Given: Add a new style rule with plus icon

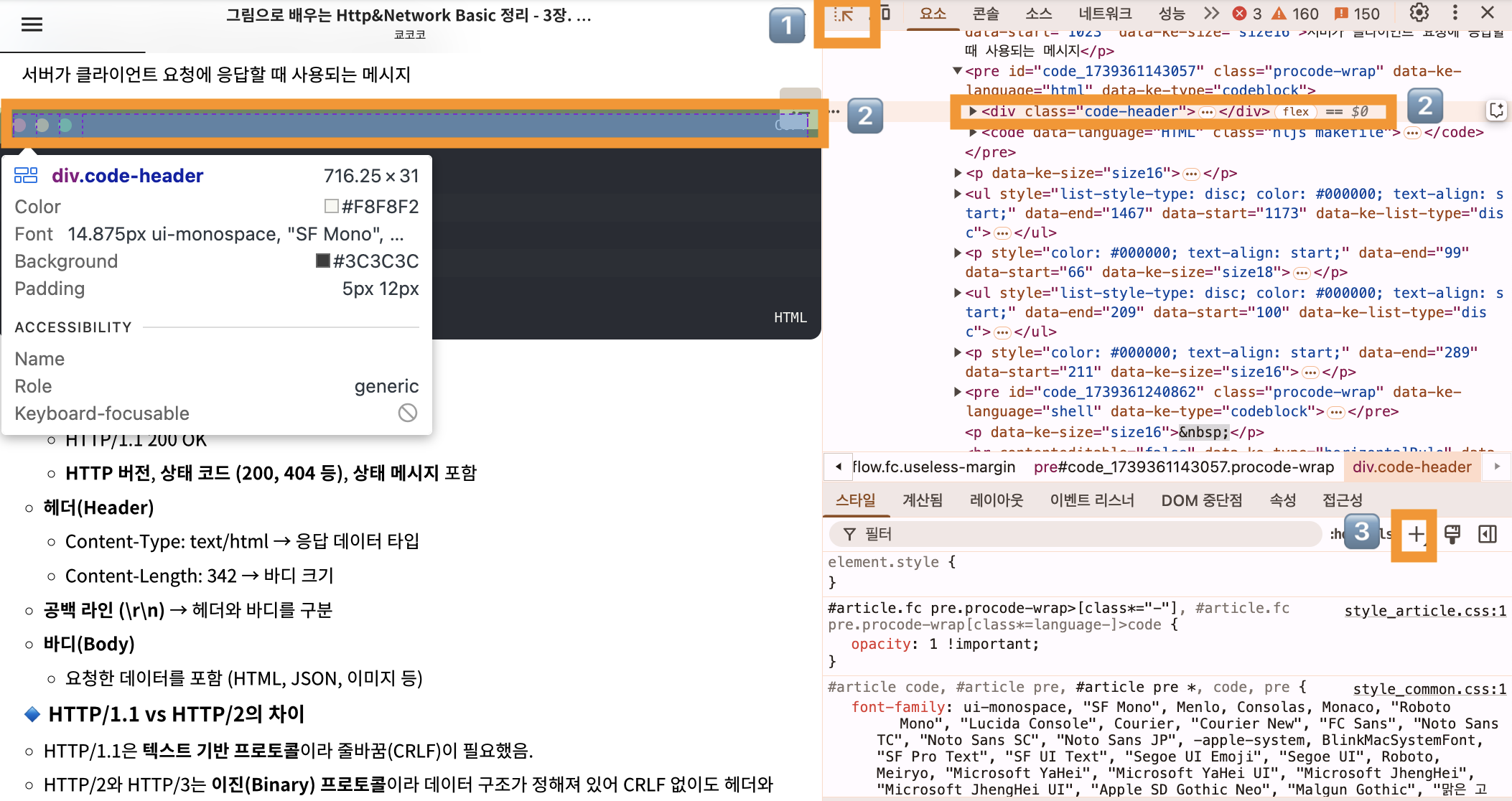Looking at the screenshot, I should 1415,535.
